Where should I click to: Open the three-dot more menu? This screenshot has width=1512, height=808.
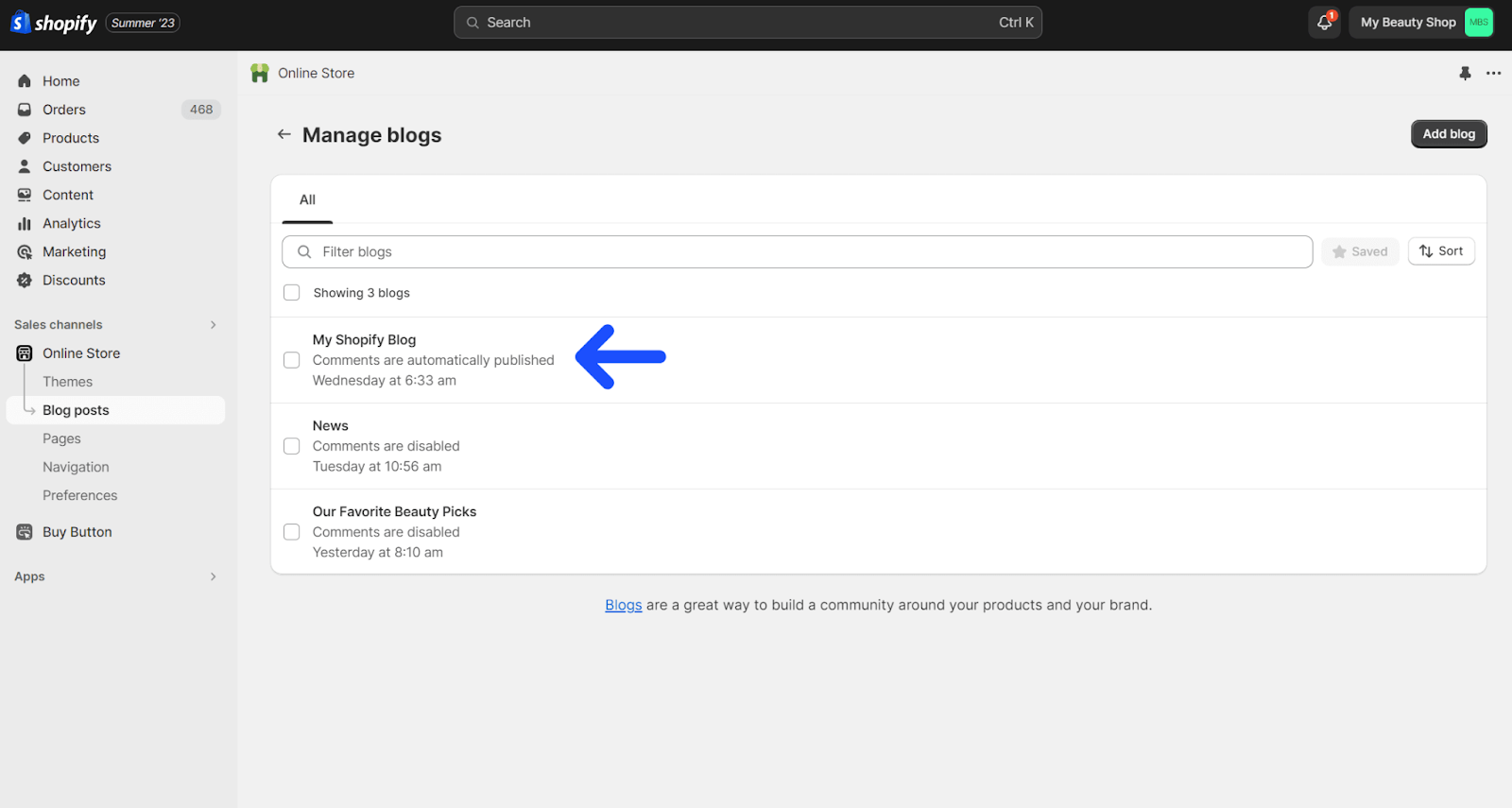pos(1493,73)
